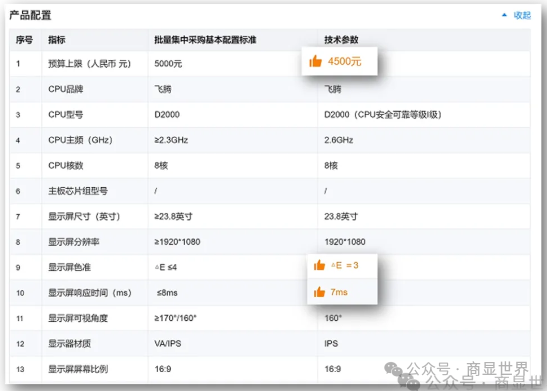
Task: Select the 产品配置 section title
Action: pyautogui.click(x=30, y=15)
